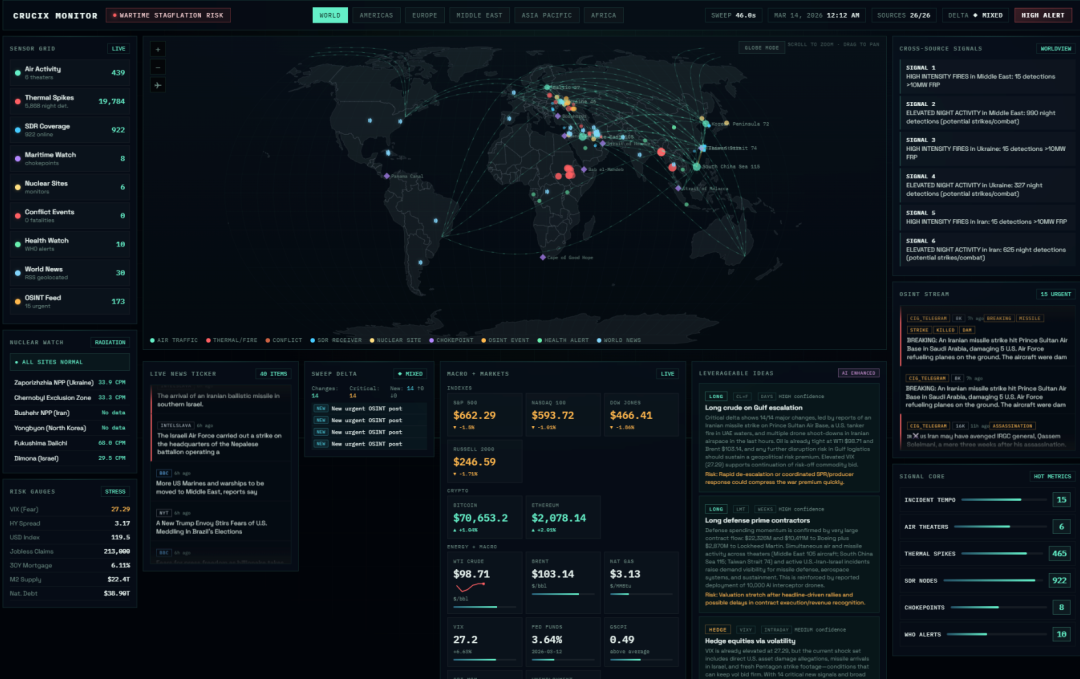Click the Chernobyl Exclusion Zone row
Image resolution: width=1080 pixels, height=679 pixels.
70,397
